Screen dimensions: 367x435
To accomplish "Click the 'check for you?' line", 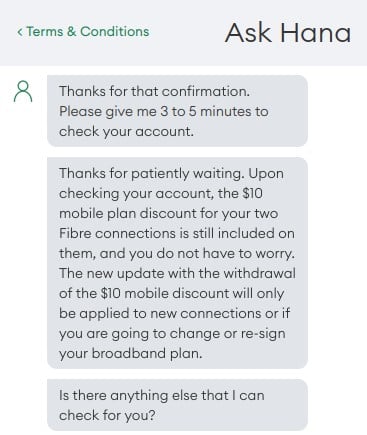I will 107,415.
